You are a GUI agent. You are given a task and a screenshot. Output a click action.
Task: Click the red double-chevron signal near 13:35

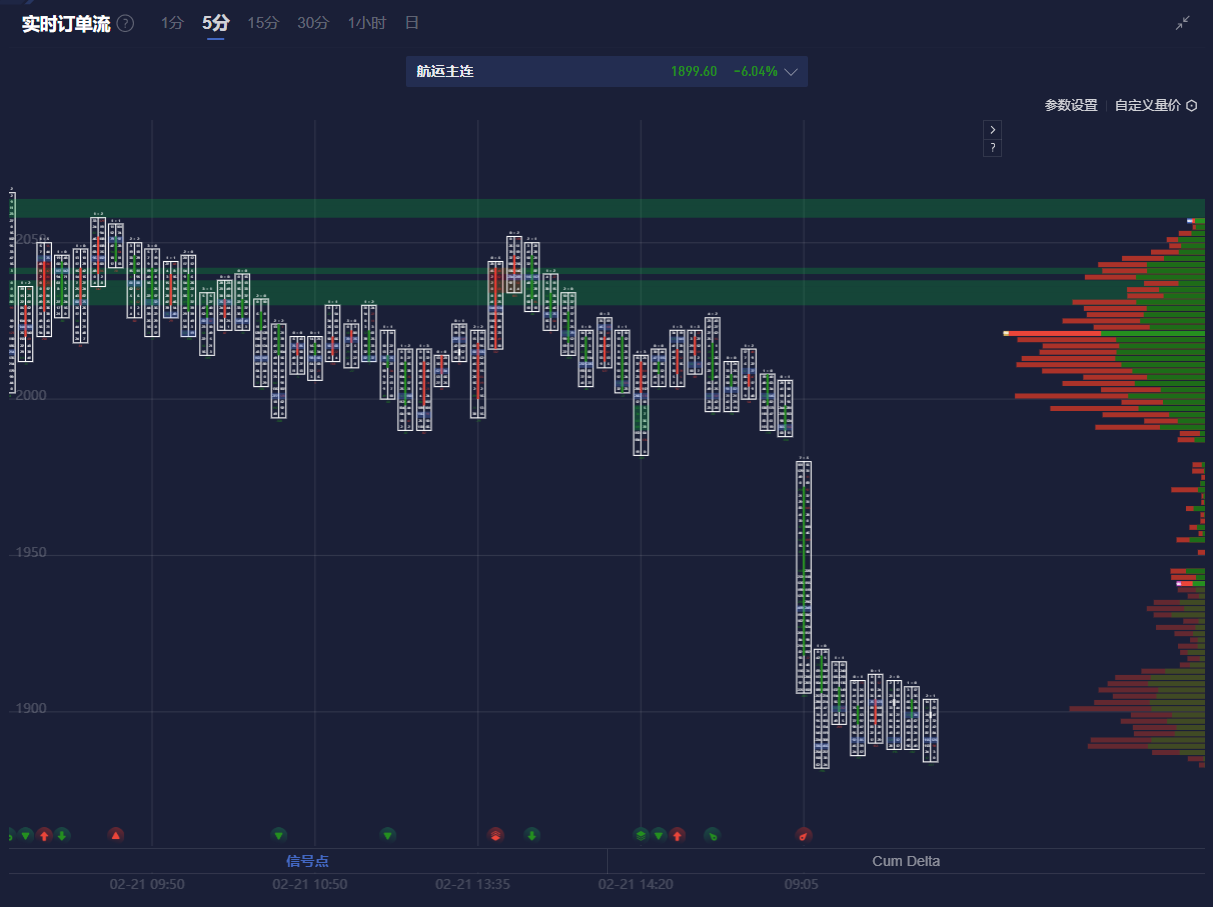496,834
